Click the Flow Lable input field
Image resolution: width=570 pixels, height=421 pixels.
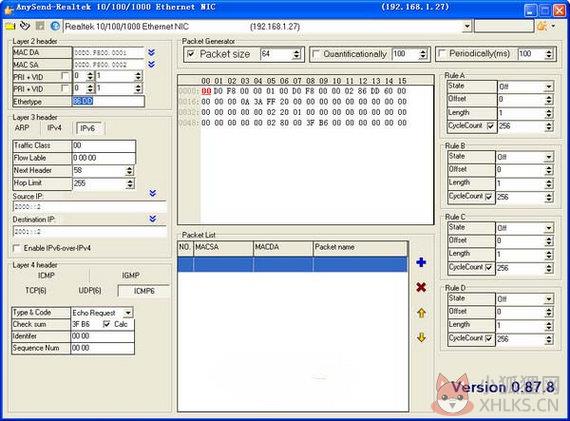[104, 158]
